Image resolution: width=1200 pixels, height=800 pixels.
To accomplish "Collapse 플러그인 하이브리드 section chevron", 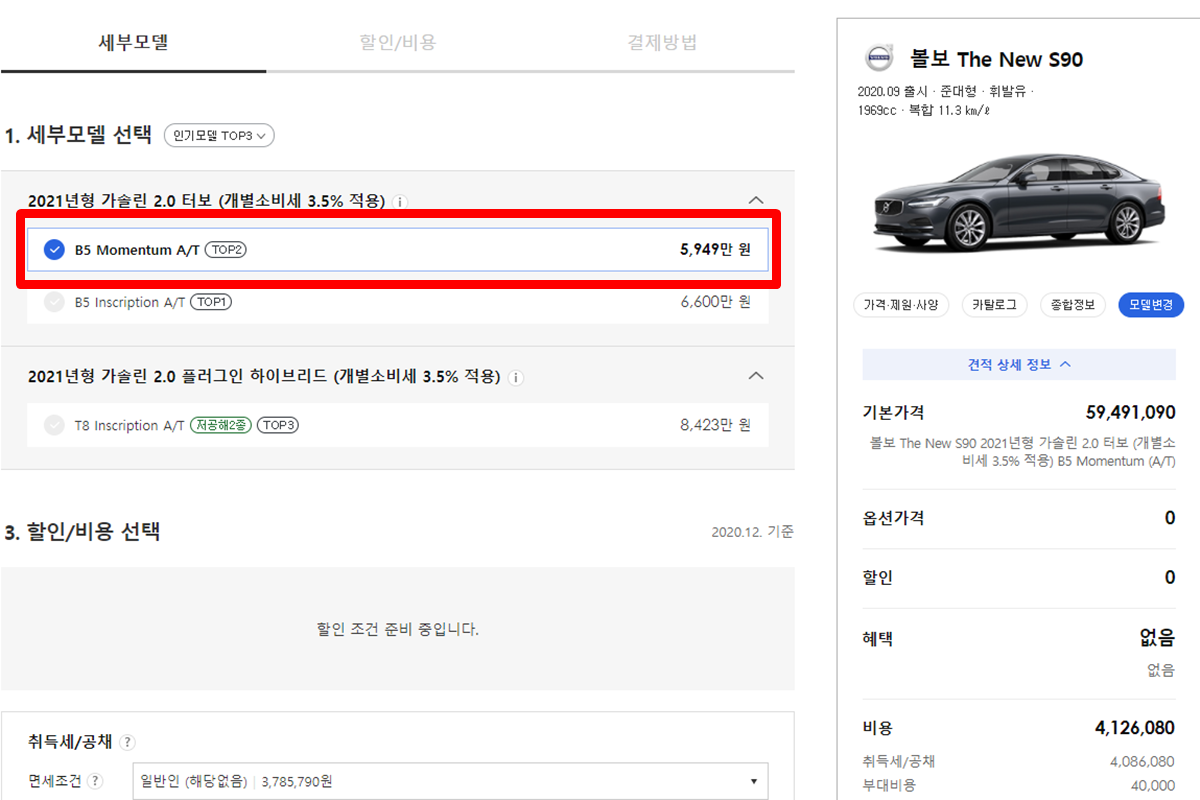I will pos(757,376).
